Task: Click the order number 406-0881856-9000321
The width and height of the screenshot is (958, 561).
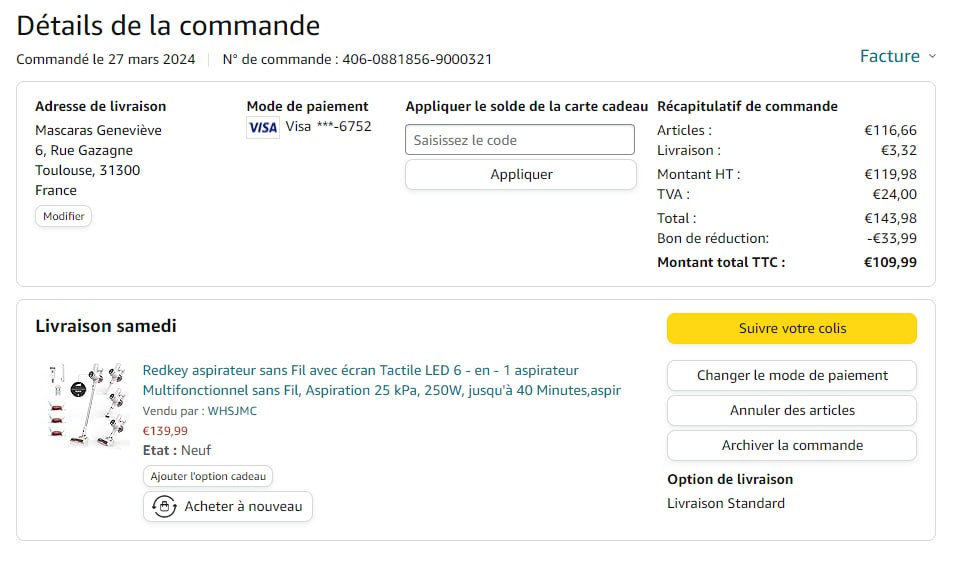Action: point(417,59)
